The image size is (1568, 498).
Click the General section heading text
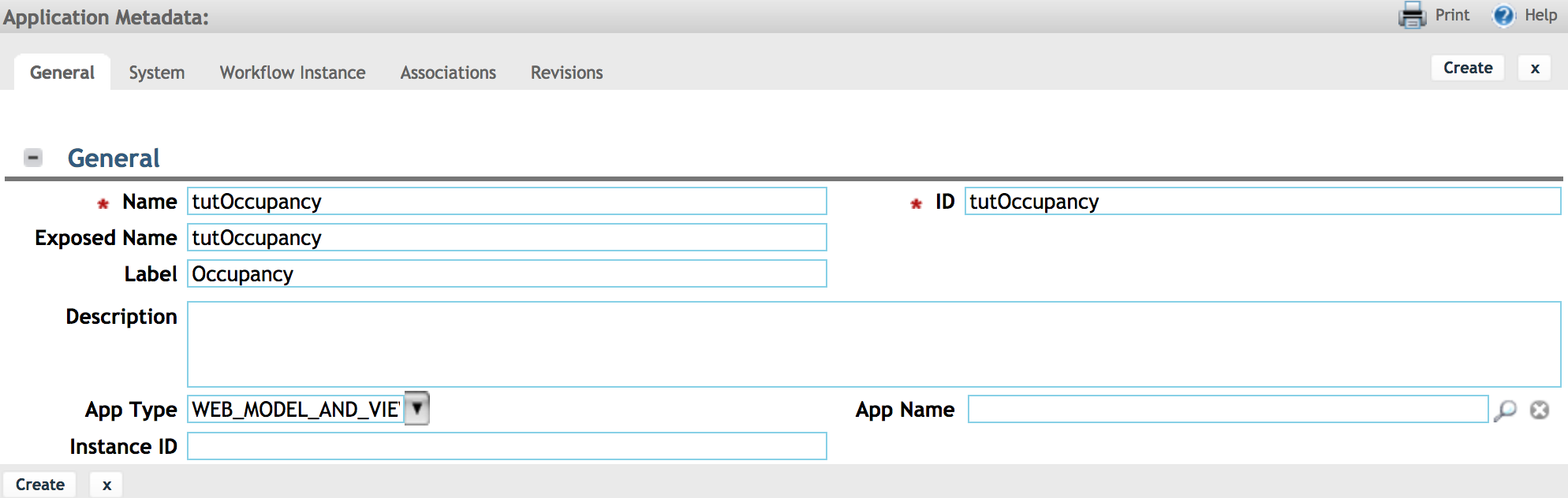[114, 158]
